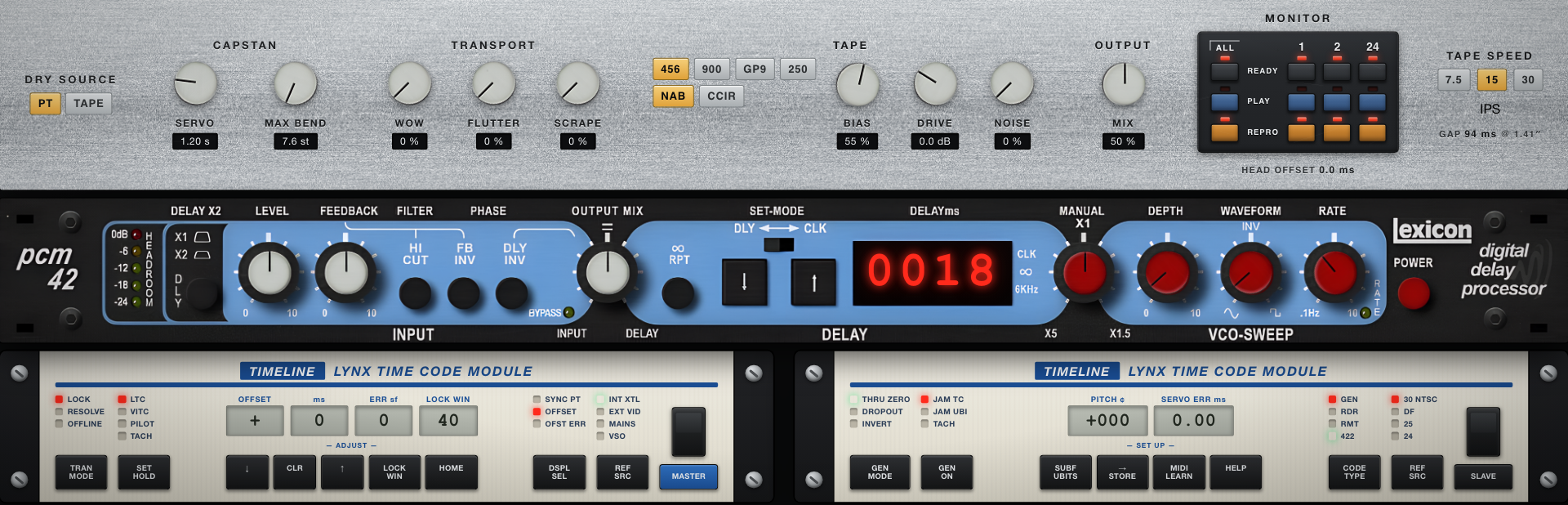The image size is (1568, 505).
Task: Click the MAX BEND knob
Action: tap(295, 83)
